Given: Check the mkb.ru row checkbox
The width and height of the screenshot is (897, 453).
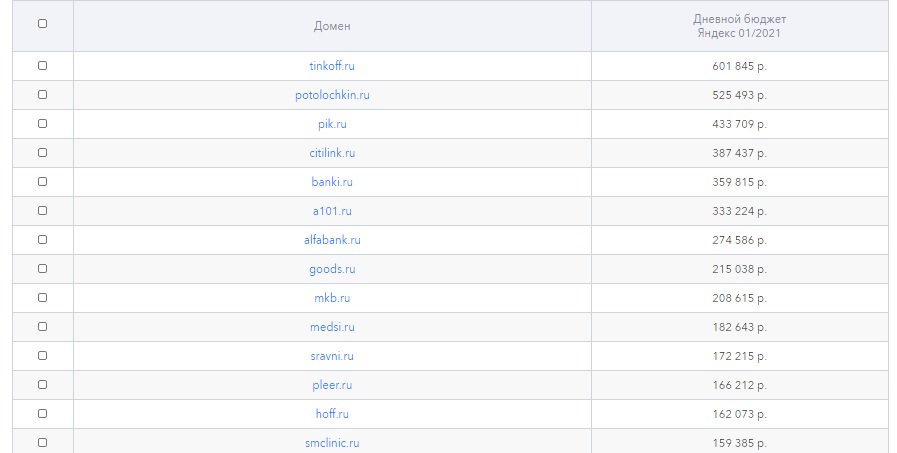Looking at the screenshot, I should 42,297.
